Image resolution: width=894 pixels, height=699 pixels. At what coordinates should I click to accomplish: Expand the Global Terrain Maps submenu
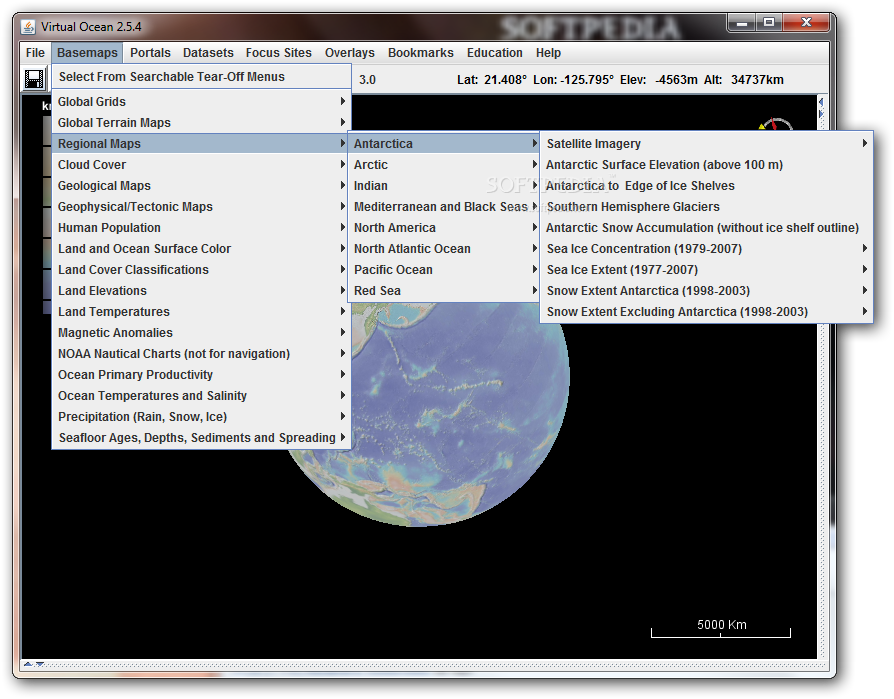(201, 123)
